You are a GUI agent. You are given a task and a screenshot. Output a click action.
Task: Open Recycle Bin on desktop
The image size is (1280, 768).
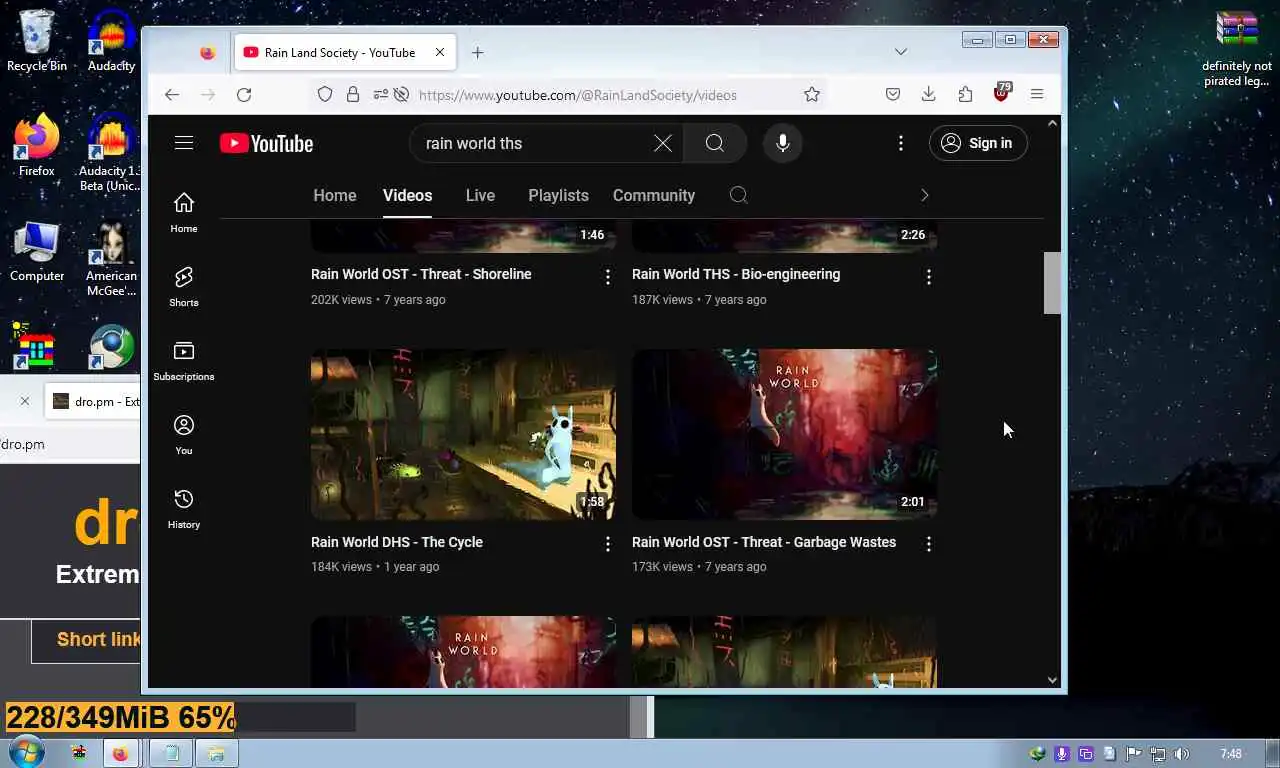[37, 41]
